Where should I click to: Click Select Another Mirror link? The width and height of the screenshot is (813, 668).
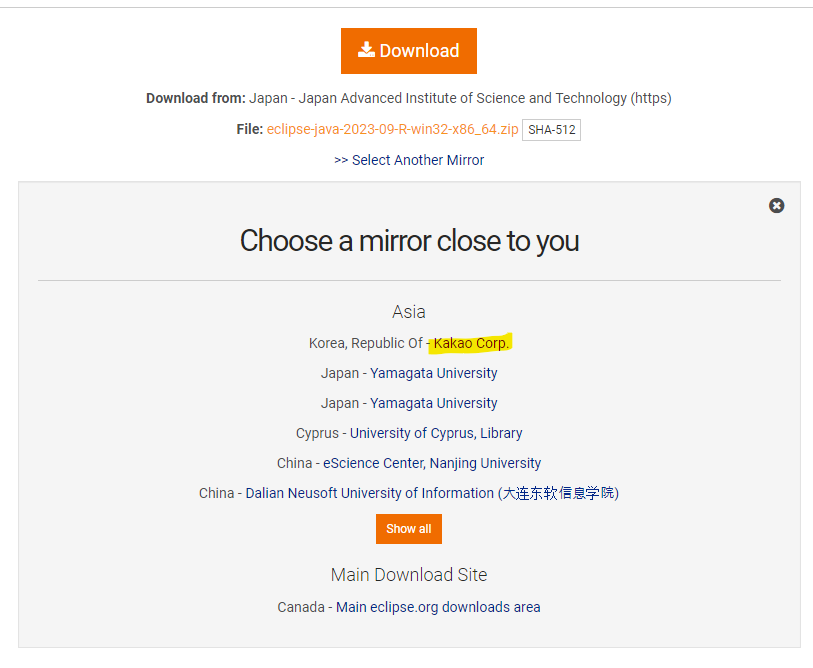coord(409,160)
